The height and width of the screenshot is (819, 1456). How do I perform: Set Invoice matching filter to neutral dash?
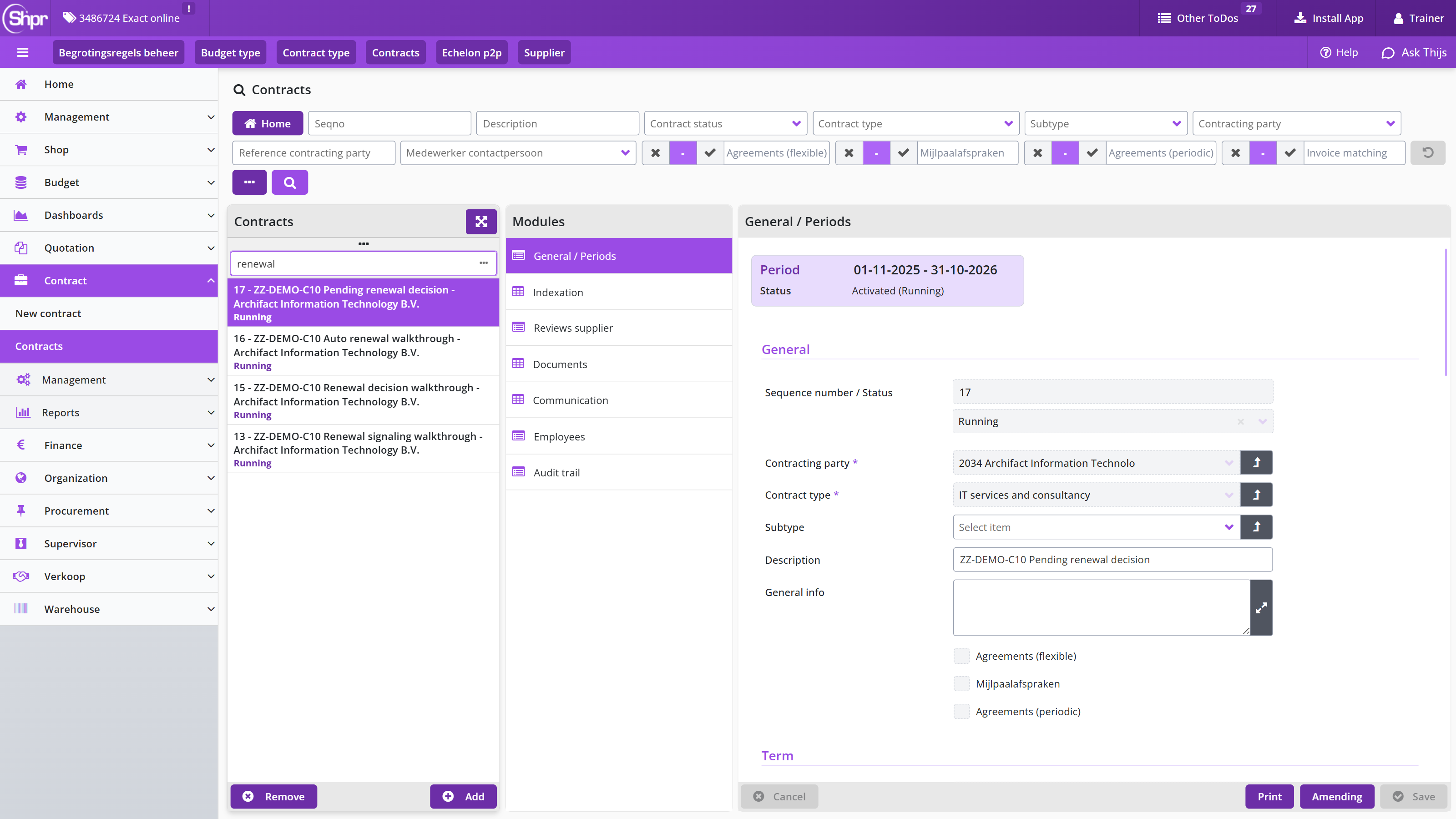1263,152
